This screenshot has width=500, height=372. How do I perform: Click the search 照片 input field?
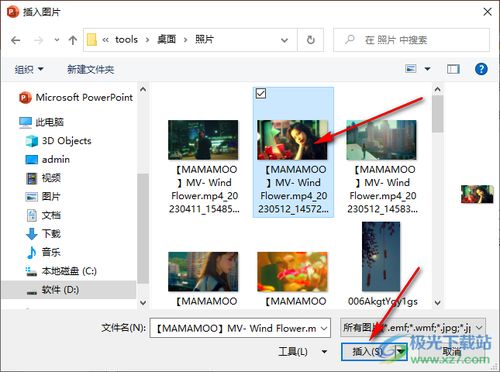pos(411,40)
